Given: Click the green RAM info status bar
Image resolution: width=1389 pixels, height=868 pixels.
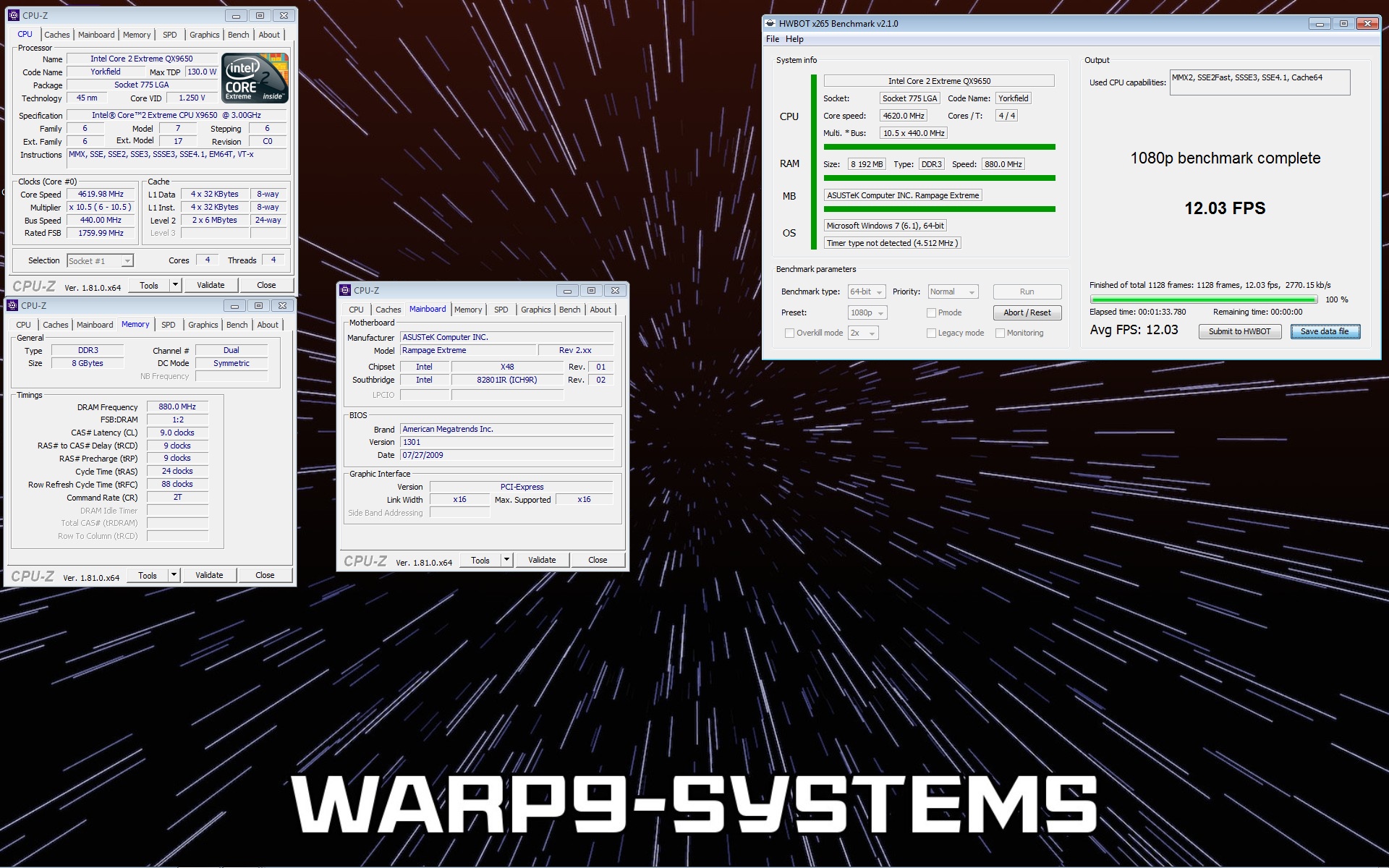Looking at the screenshot, I should (x=939, y=178).
